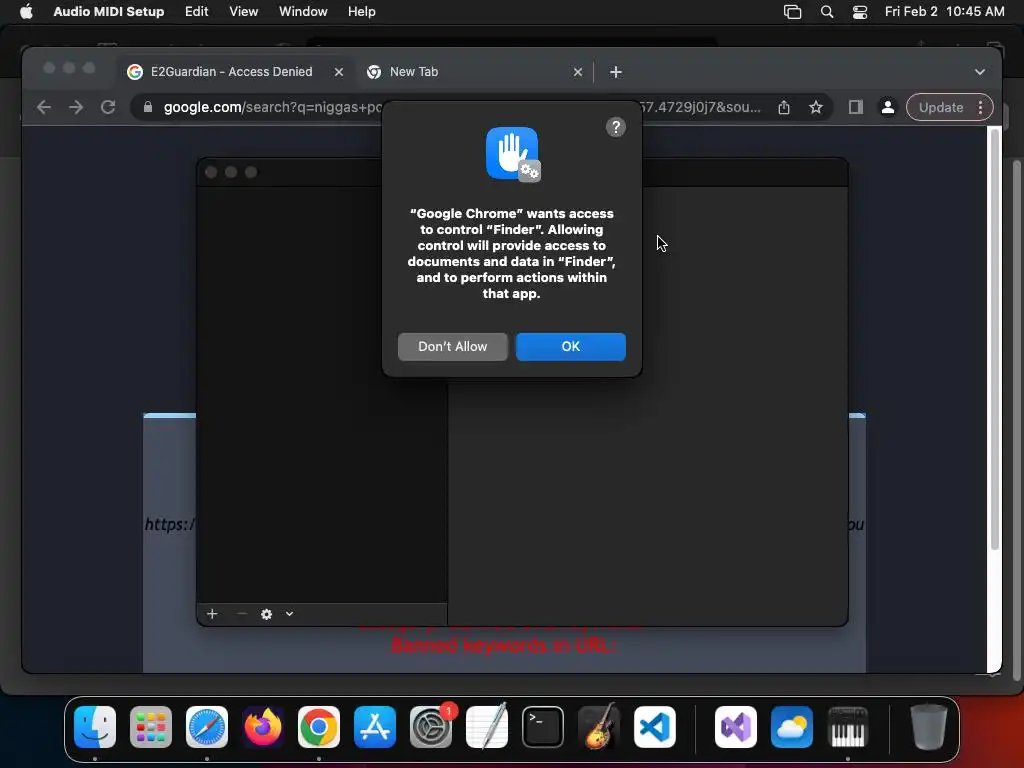Click Don't Allow in the permission dialog
Image resolution: width=1024 pixels, height=768 pixels.
pyautogui.click(x=452, y=346)
